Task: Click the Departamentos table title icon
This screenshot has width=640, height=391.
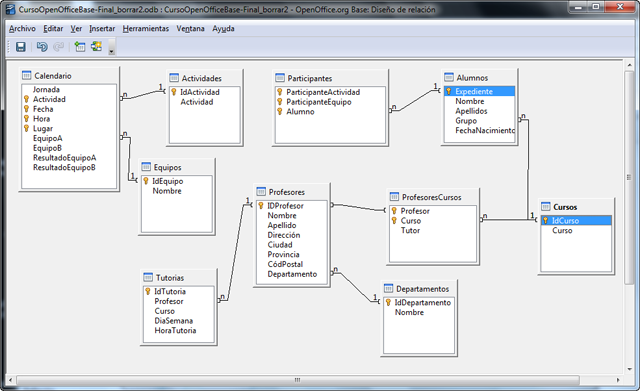Action: (x=389, y=288)
